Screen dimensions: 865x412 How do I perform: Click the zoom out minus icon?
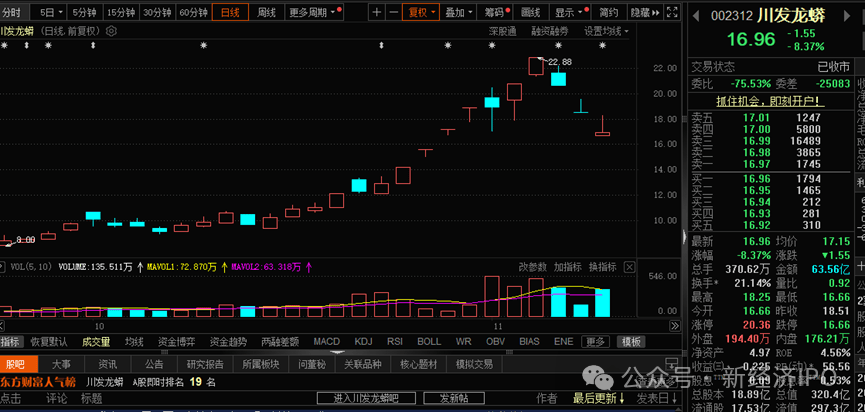[393, 13]
